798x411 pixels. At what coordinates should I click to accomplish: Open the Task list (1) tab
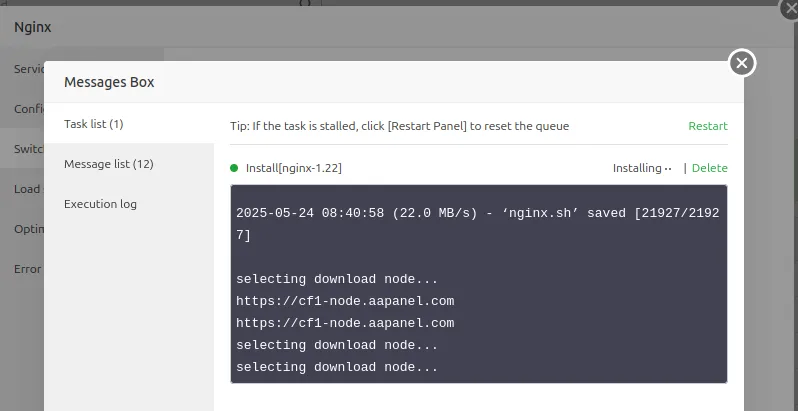pyautogui.click(x=94, y=124)
